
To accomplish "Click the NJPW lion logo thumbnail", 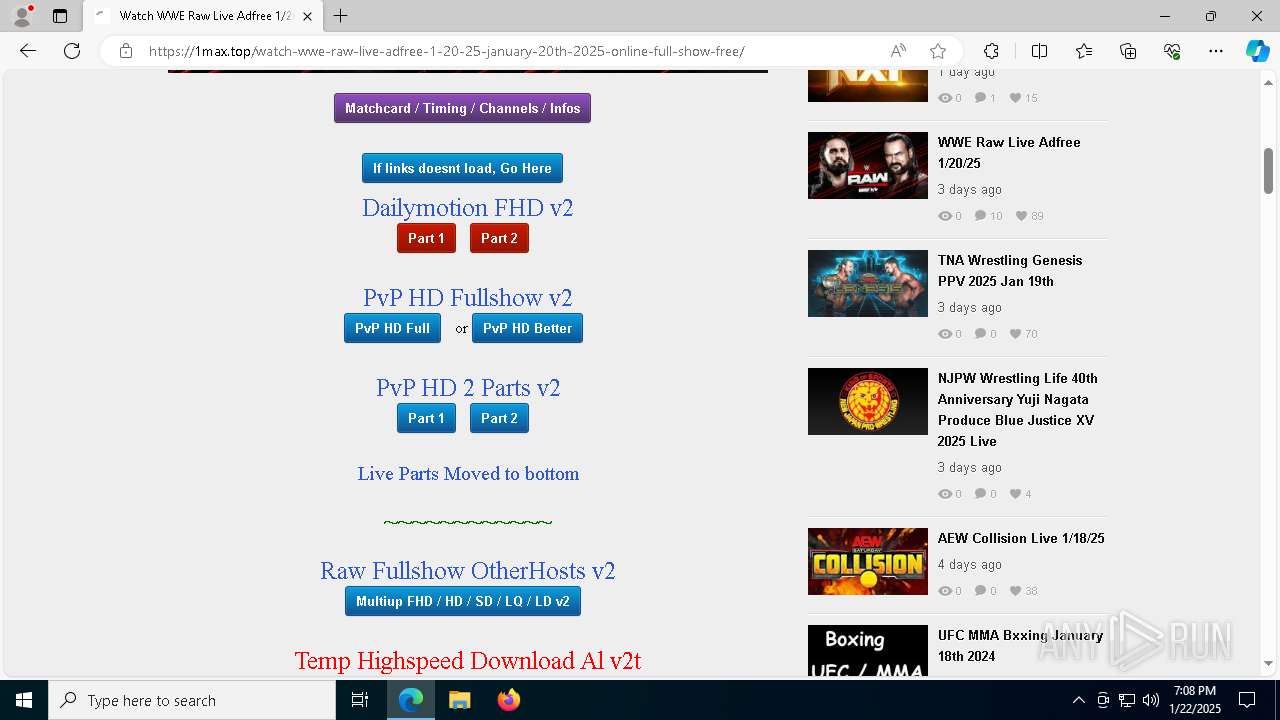I will click(868, 401).
